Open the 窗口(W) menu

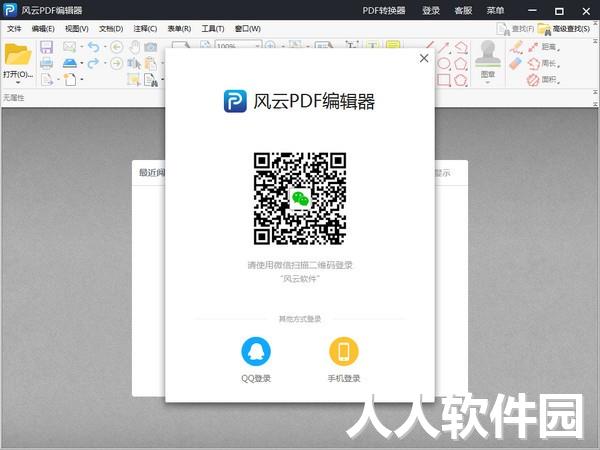(x=248, y=29)
